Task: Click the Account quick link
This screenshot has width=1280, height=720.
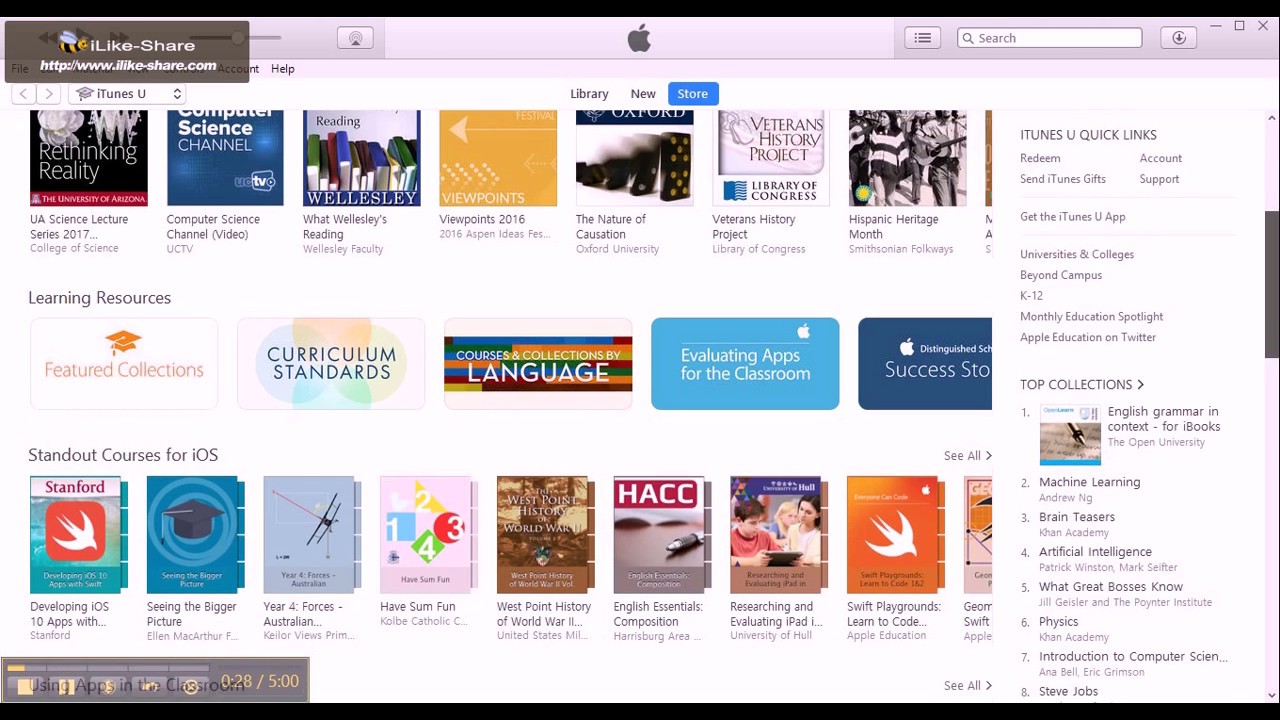Action: (1160, 158)
